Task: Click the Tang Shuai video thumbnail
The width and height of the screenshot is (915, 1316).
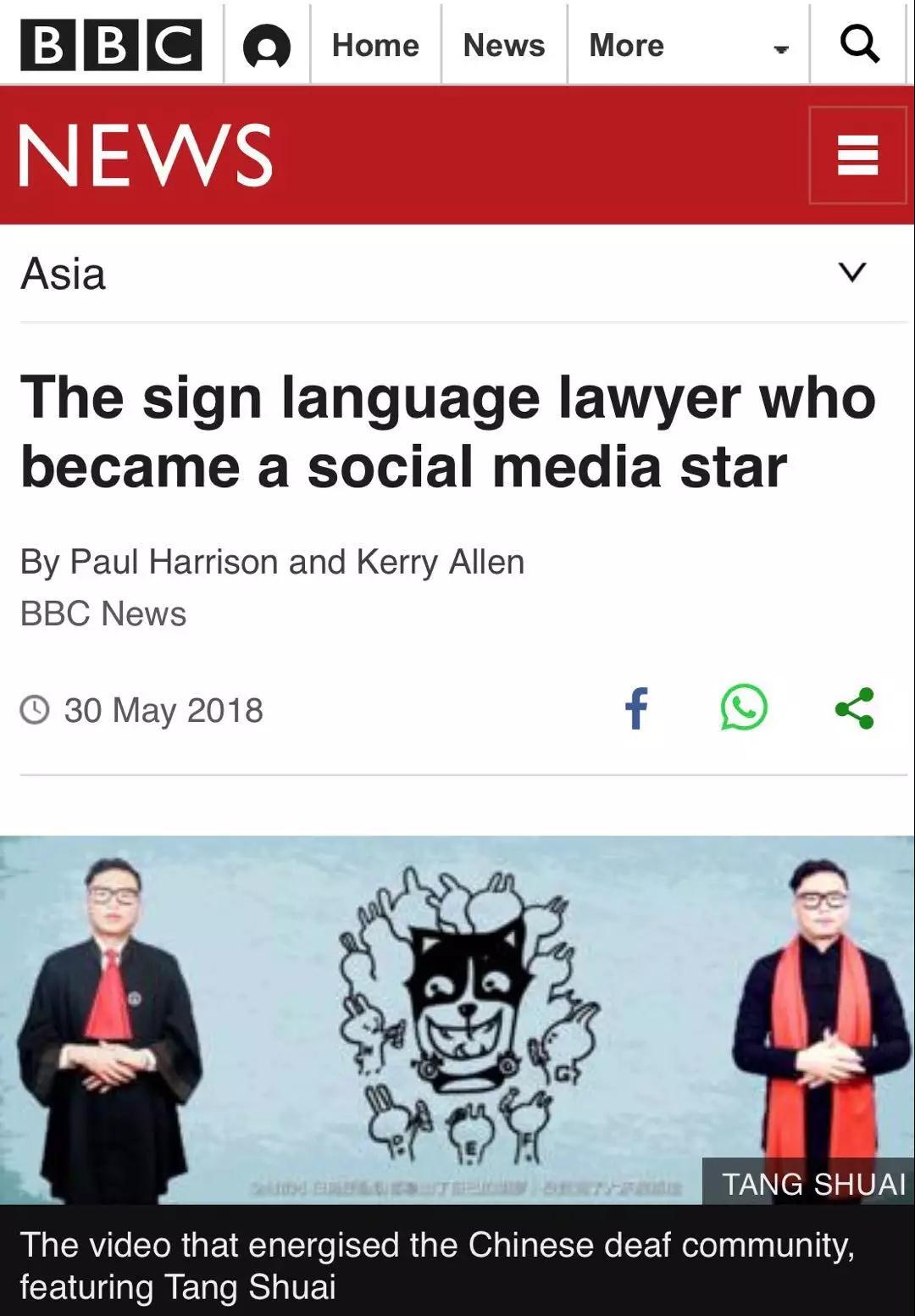Action: click(x=457, y=1020)
